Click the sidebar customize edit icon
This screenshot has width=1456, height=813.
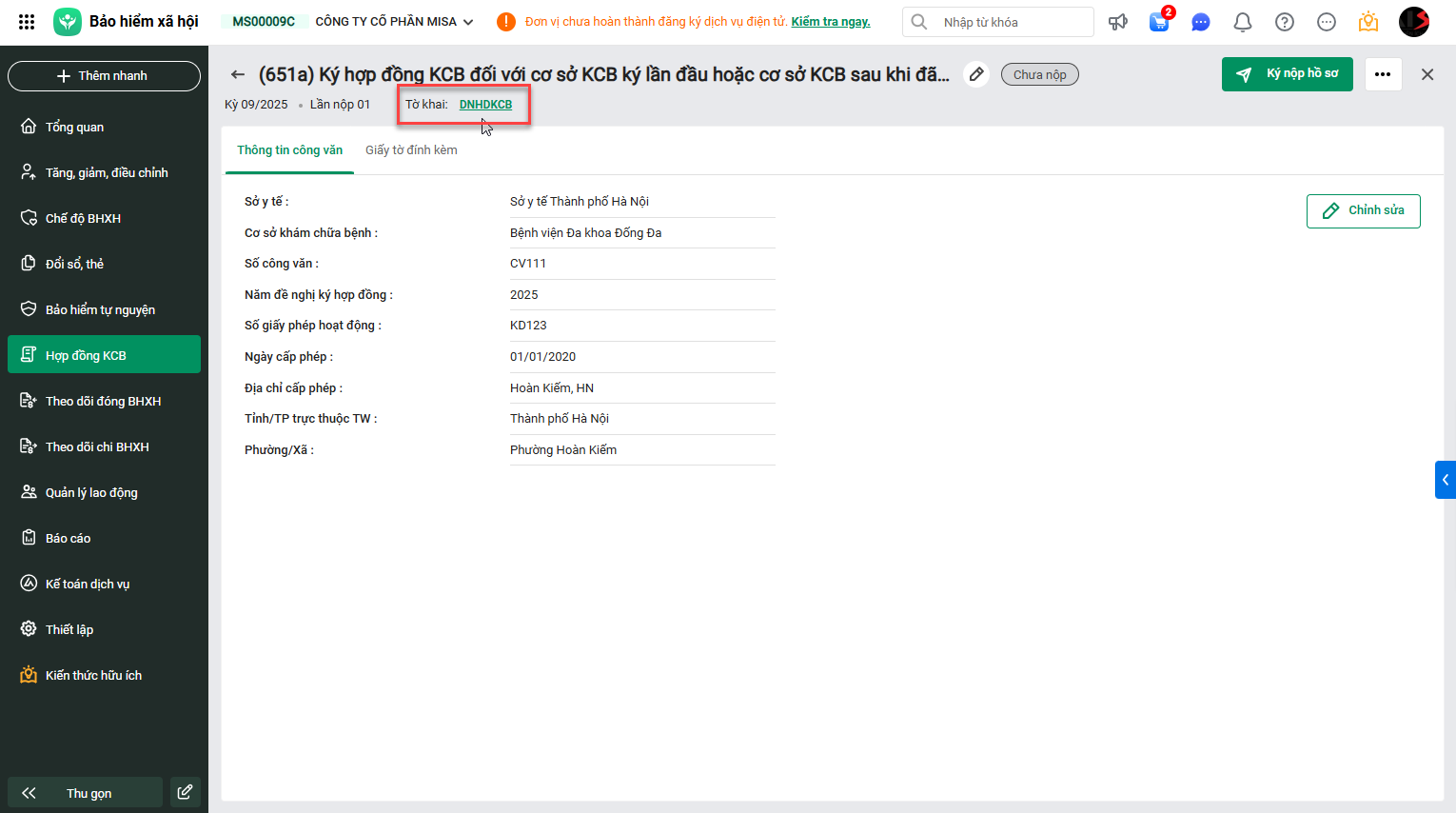[186, 792]
